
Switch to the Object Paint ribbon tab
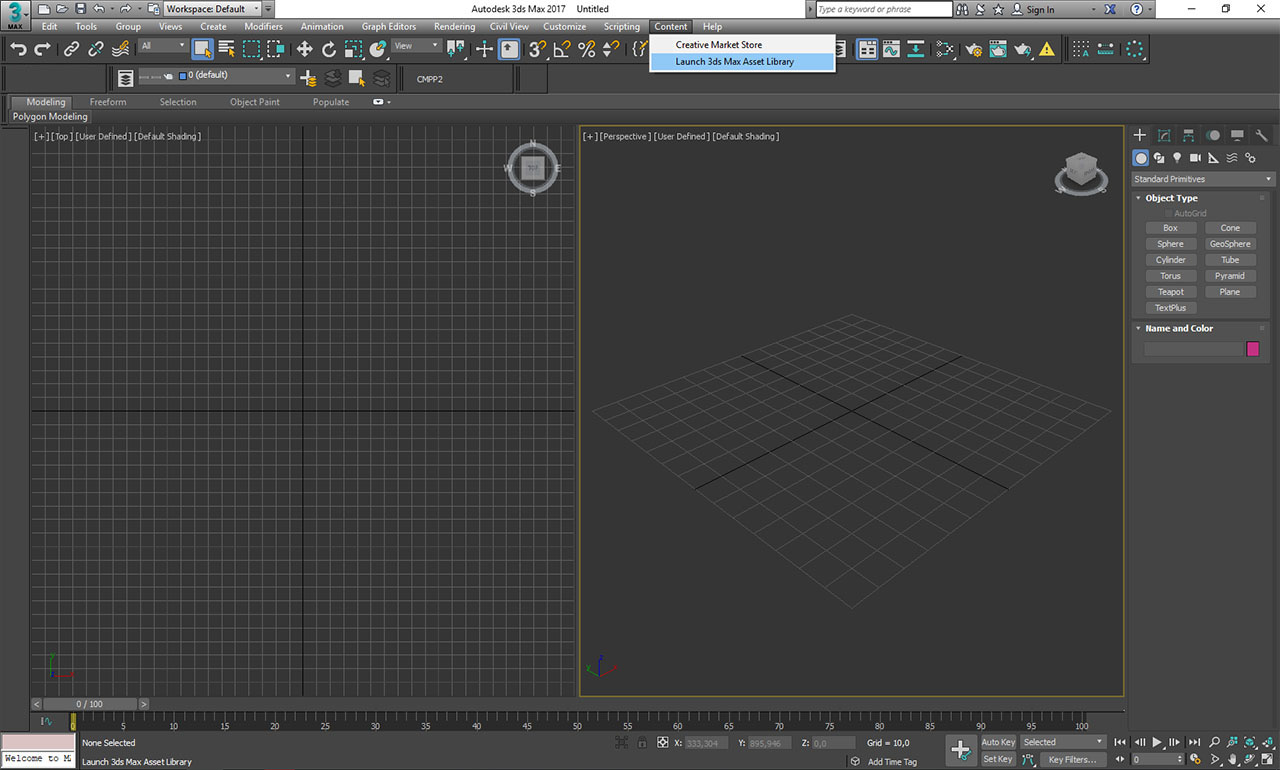pyautogui.click(x=255, y=102)
